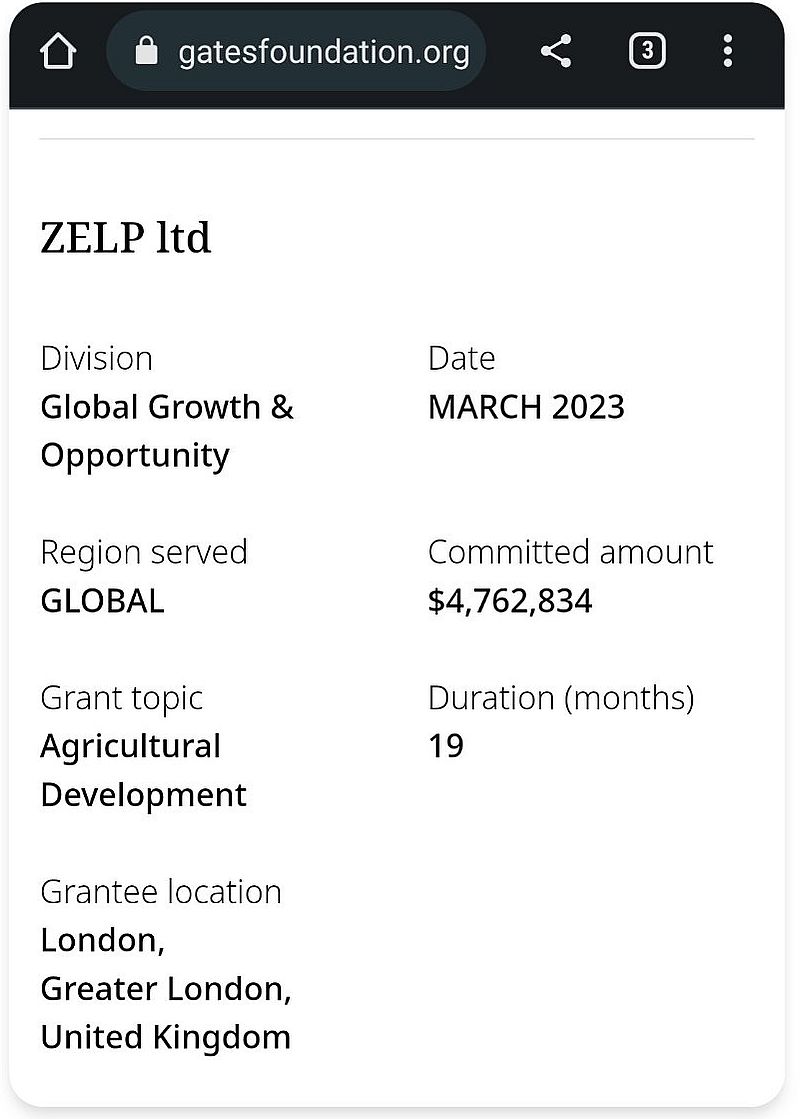Click the Division label
Image resolution: width=800 pixels, height=1119 pixels.
pyautogui.click(x=96, y=358)
